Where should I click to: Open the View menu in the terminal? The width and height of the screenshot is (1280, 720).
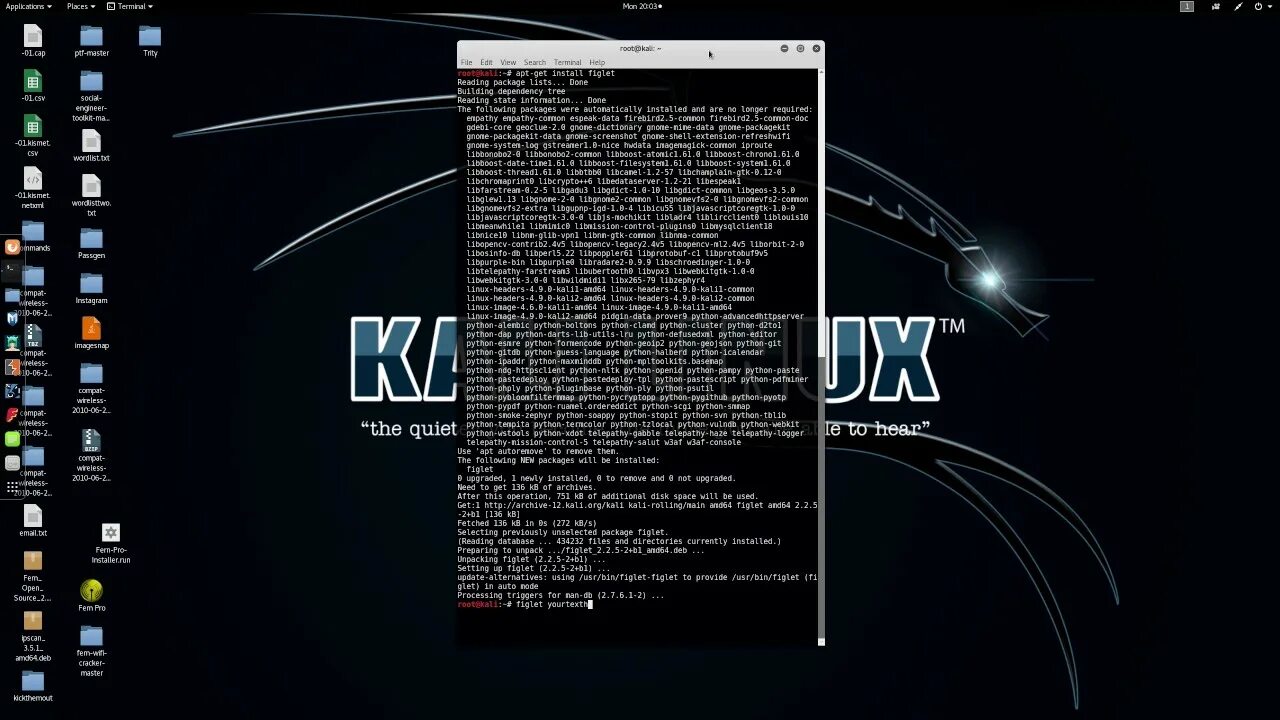tap(508, 62)
